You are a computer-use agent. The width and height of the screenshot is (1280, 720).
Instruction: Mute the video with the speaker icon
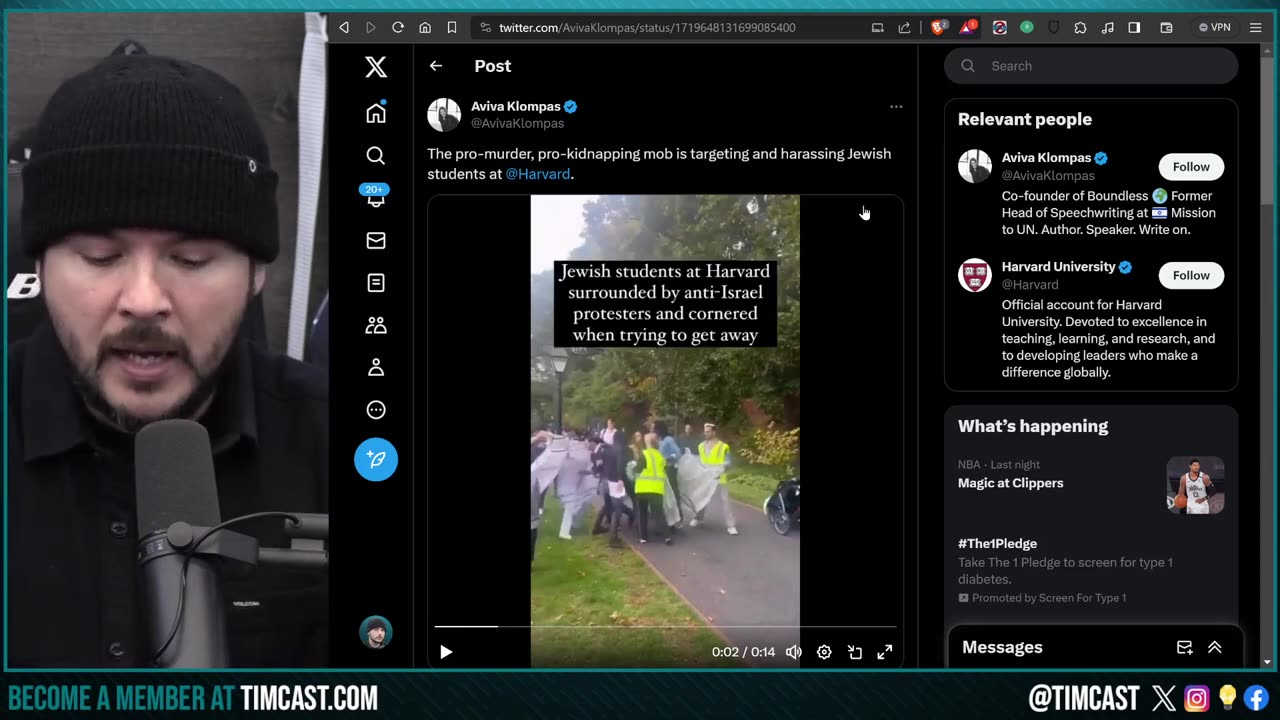[794, 652]
